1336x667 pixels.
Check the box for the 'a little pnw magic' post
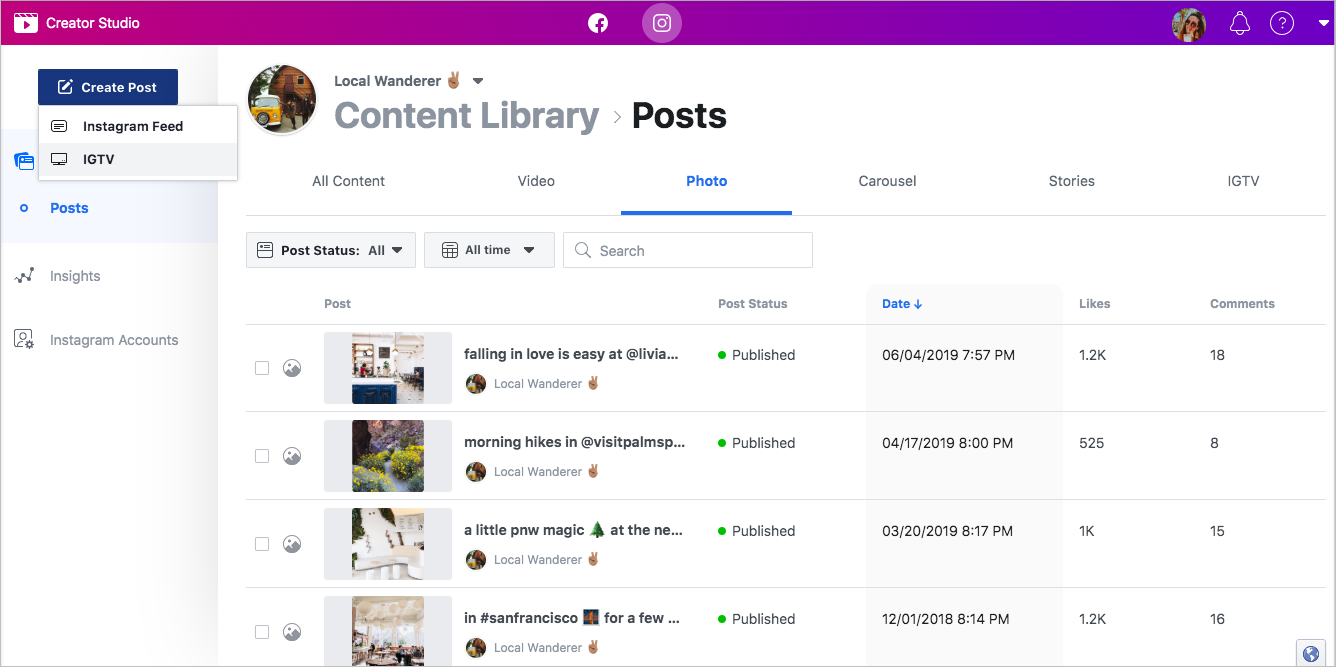[x=261, y=544]
